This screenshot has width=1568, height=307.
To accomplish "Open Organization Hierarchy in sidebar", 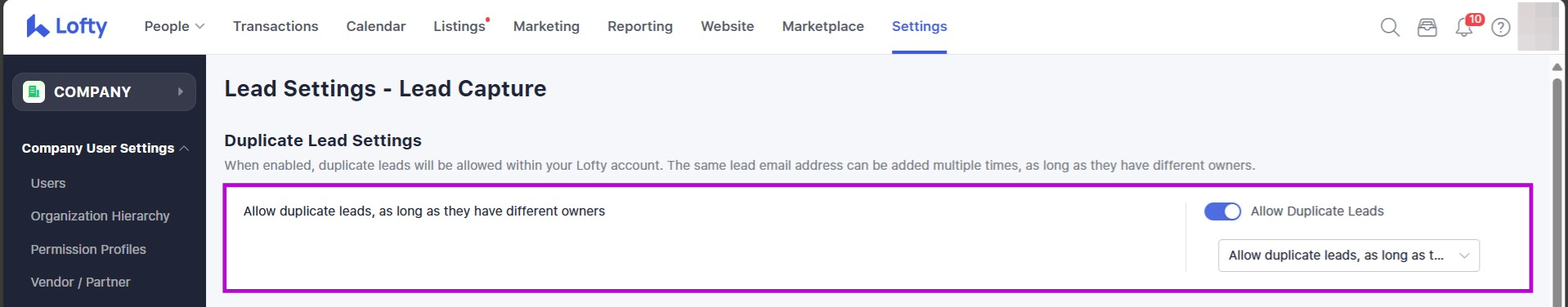I will [x=100, y=216].
